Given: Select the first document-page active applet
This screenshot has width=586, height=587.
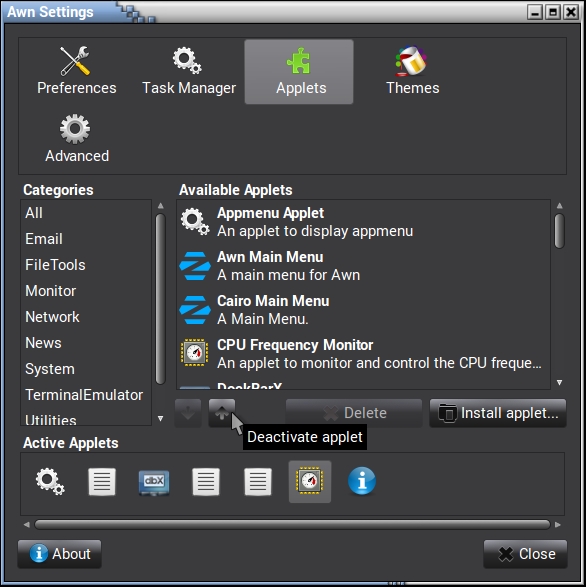Looking at the screenshot, I should (x=102, y=482).
